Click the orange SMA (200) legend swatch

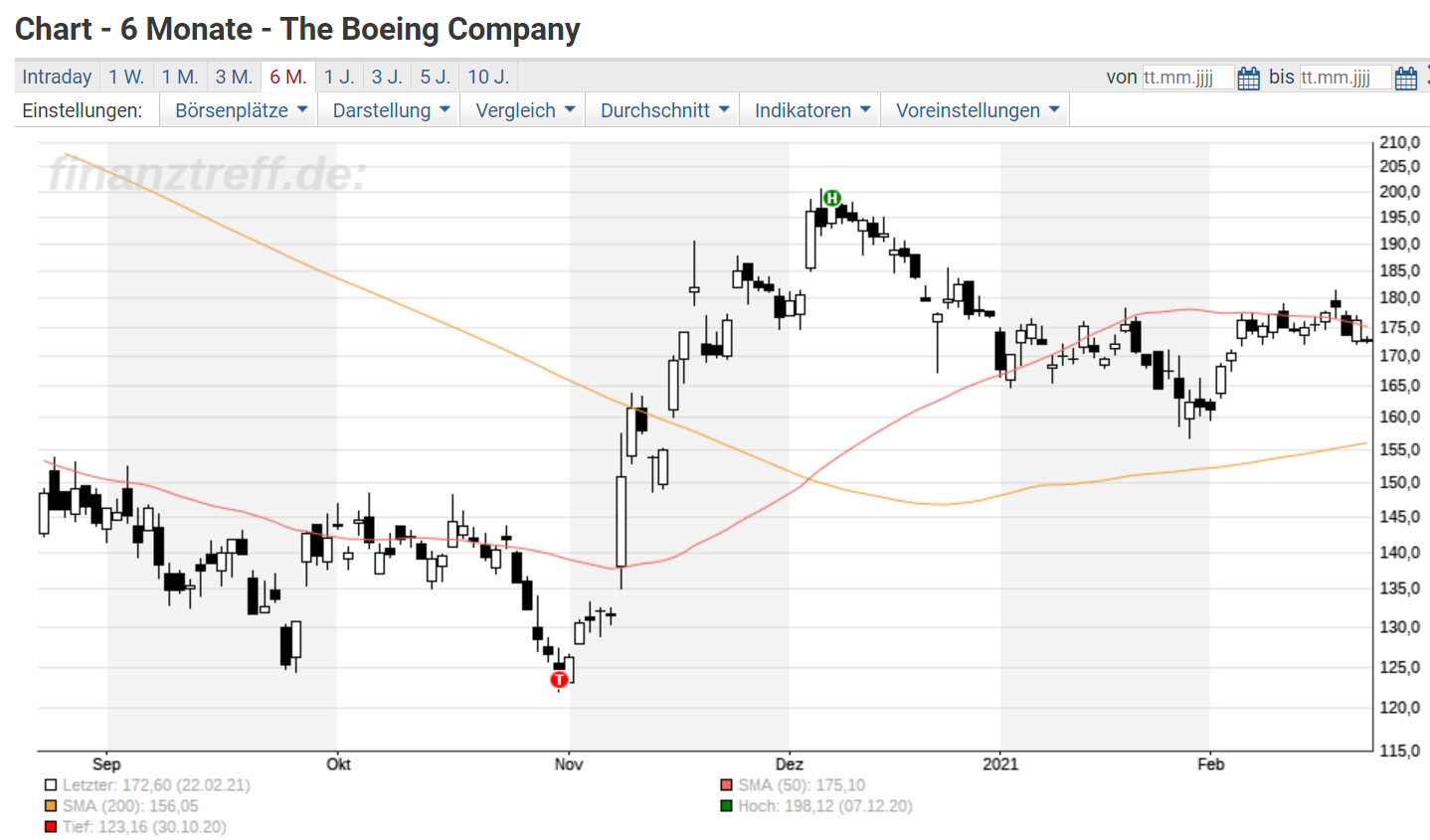(x=51, y=806)
